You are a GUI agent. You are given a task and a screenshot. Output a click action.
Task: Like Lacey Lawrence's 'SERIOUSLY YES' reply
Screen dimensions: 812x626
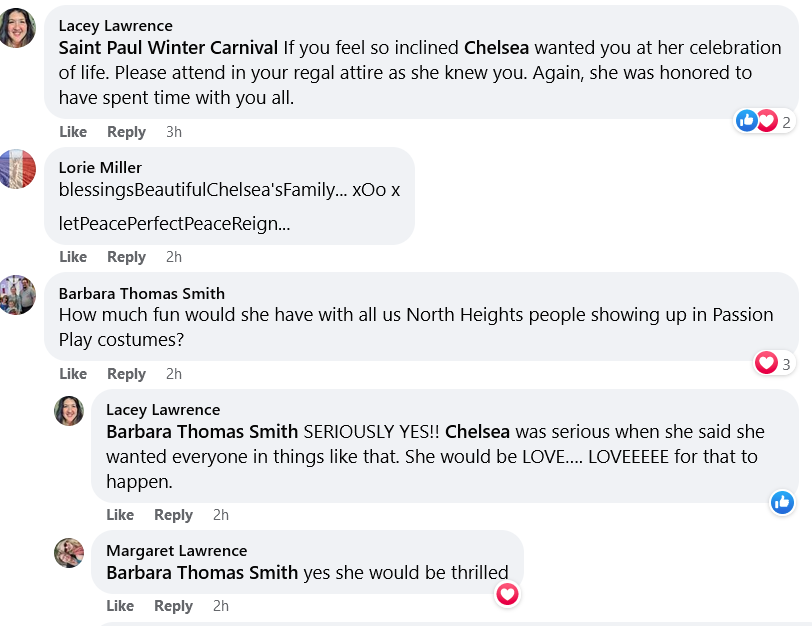tap(120, 515)
